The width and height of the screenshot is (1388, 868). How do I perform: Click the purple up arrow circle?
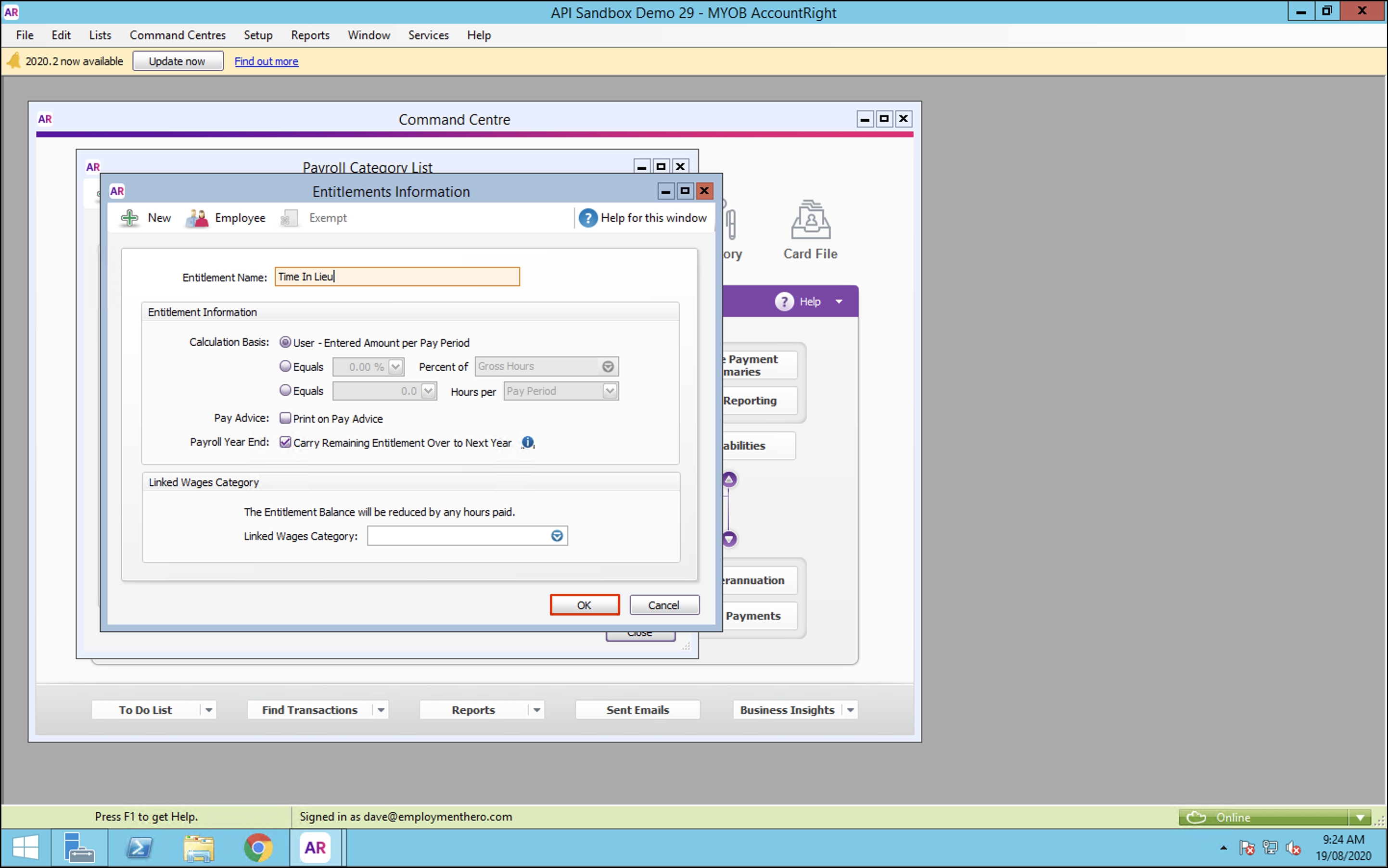tap(729, 479)
